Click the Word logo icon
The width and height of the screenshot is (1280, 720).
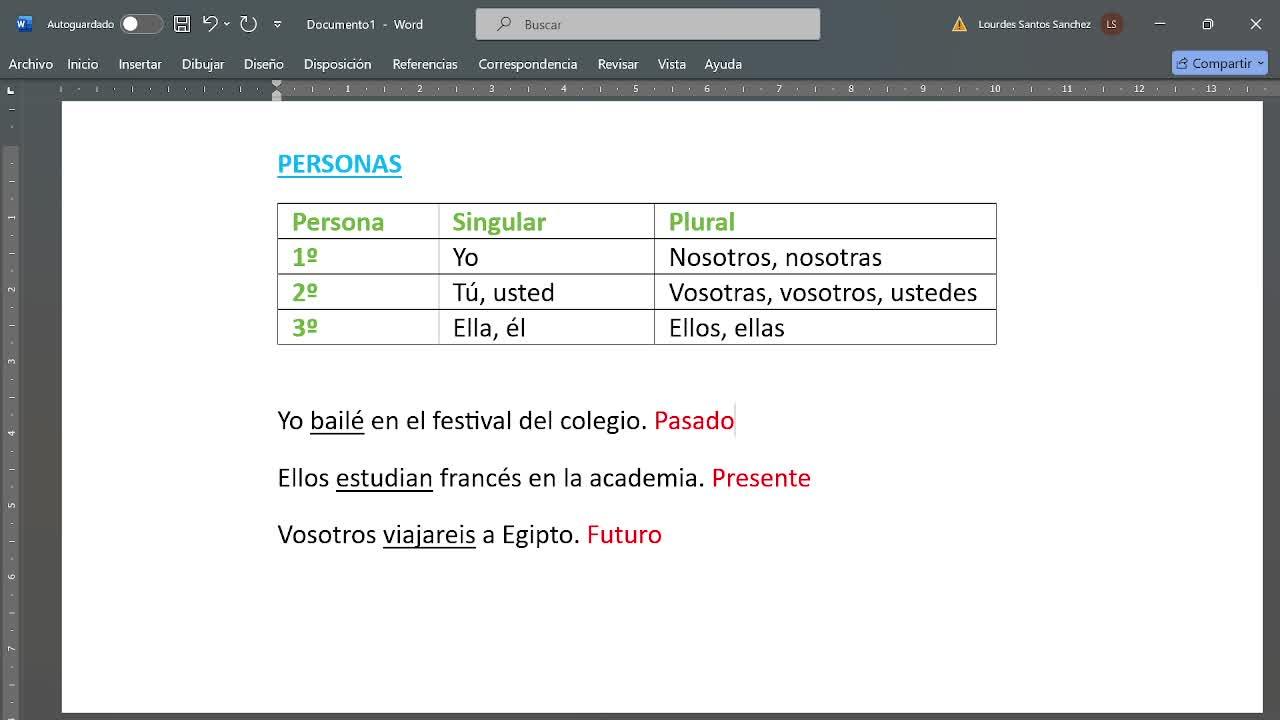(x=24, y=24)
